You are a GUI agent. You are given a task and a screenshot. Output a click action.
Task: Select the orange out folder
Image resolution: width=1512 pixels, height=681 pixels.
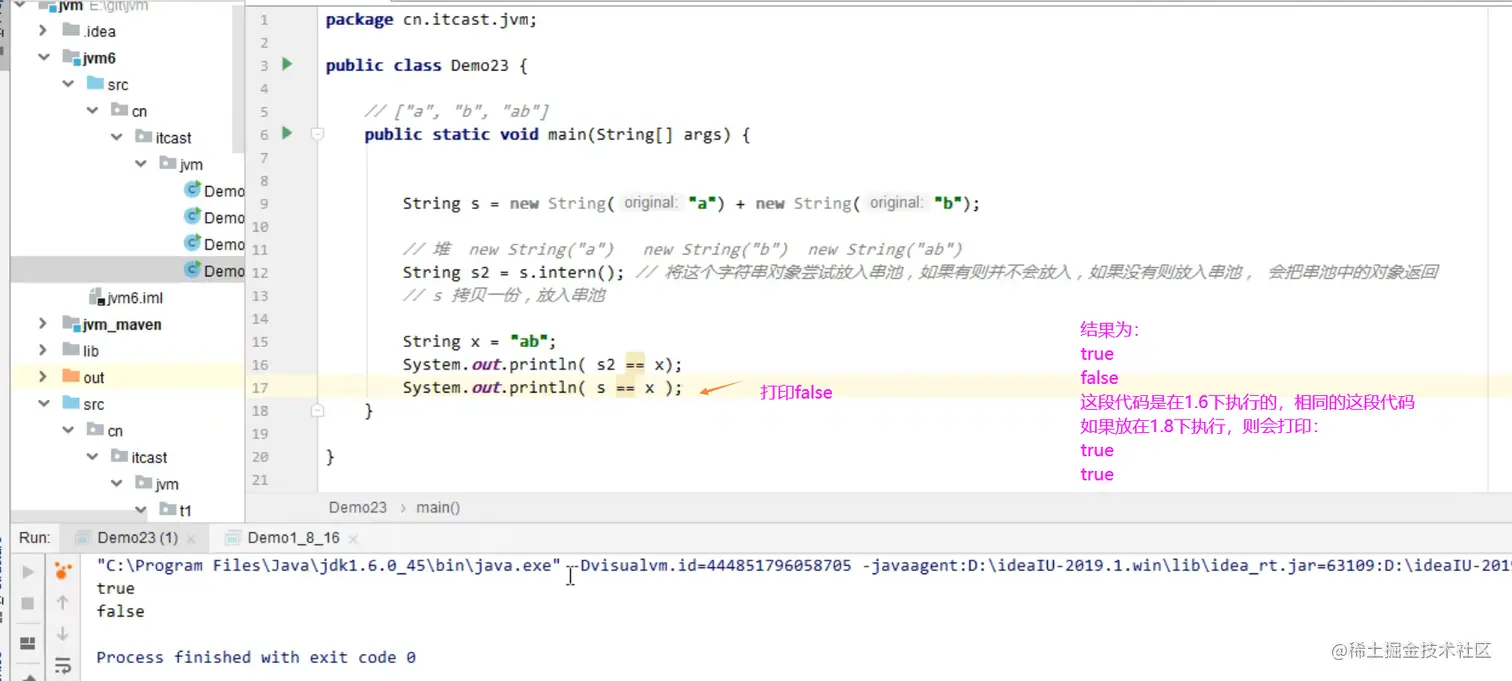point(83,377)
